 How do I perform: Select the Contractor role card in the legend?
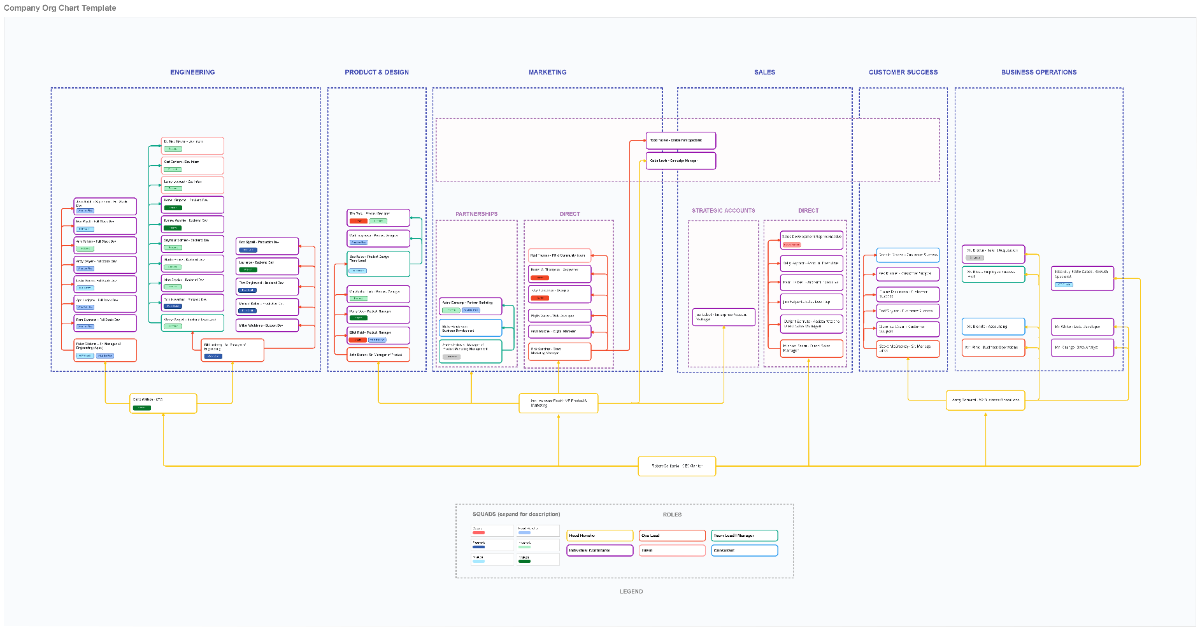pos(744,550)
